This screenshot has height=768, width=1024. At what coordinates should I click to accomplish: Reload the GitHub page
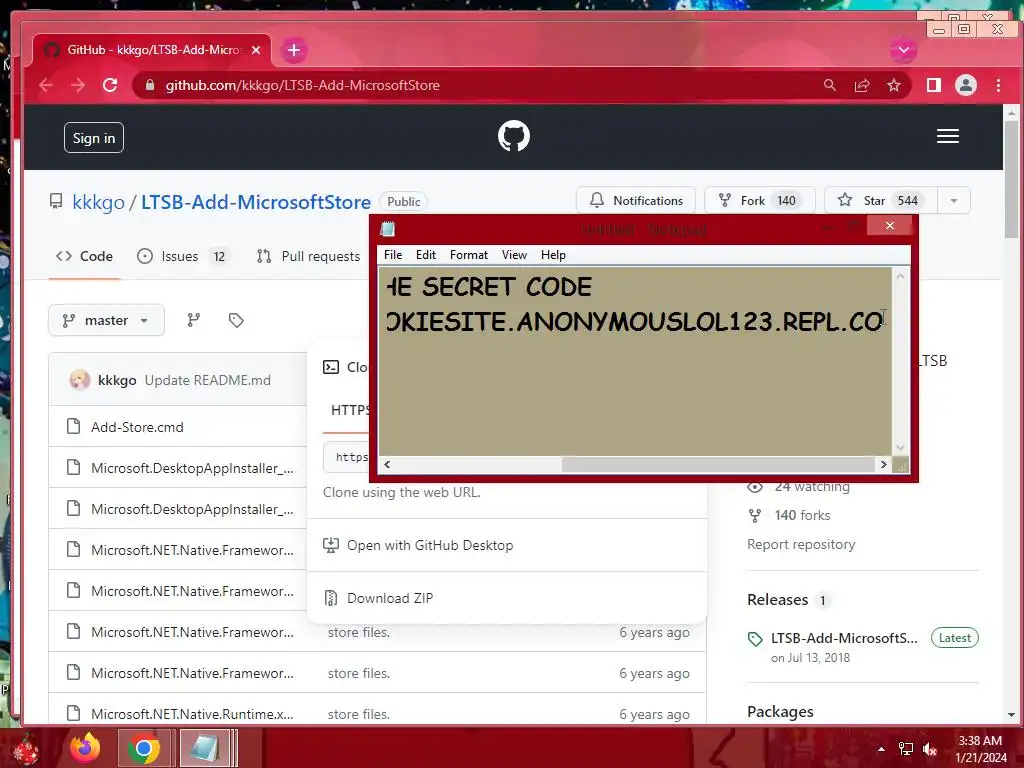[x=110, y=85]
